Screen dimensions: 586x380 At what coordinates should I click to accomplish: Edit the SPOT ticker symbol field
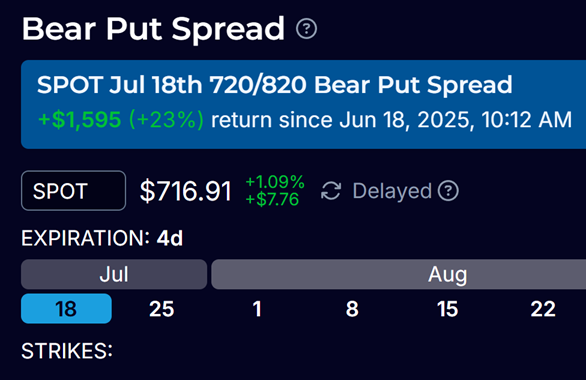click(x=74, y=191)
